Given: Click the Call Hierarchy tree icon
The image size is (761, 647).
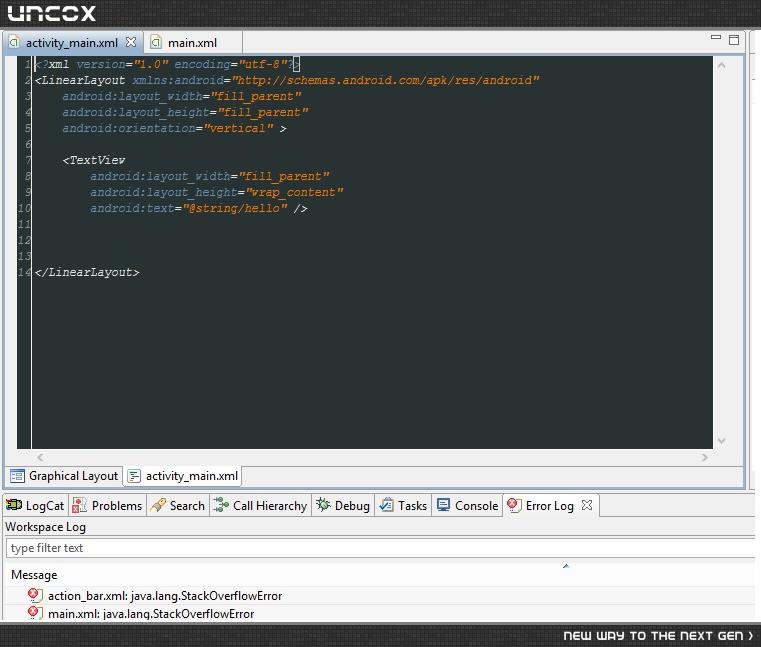Looking at the screenshot, I should (x=221, y=505).
